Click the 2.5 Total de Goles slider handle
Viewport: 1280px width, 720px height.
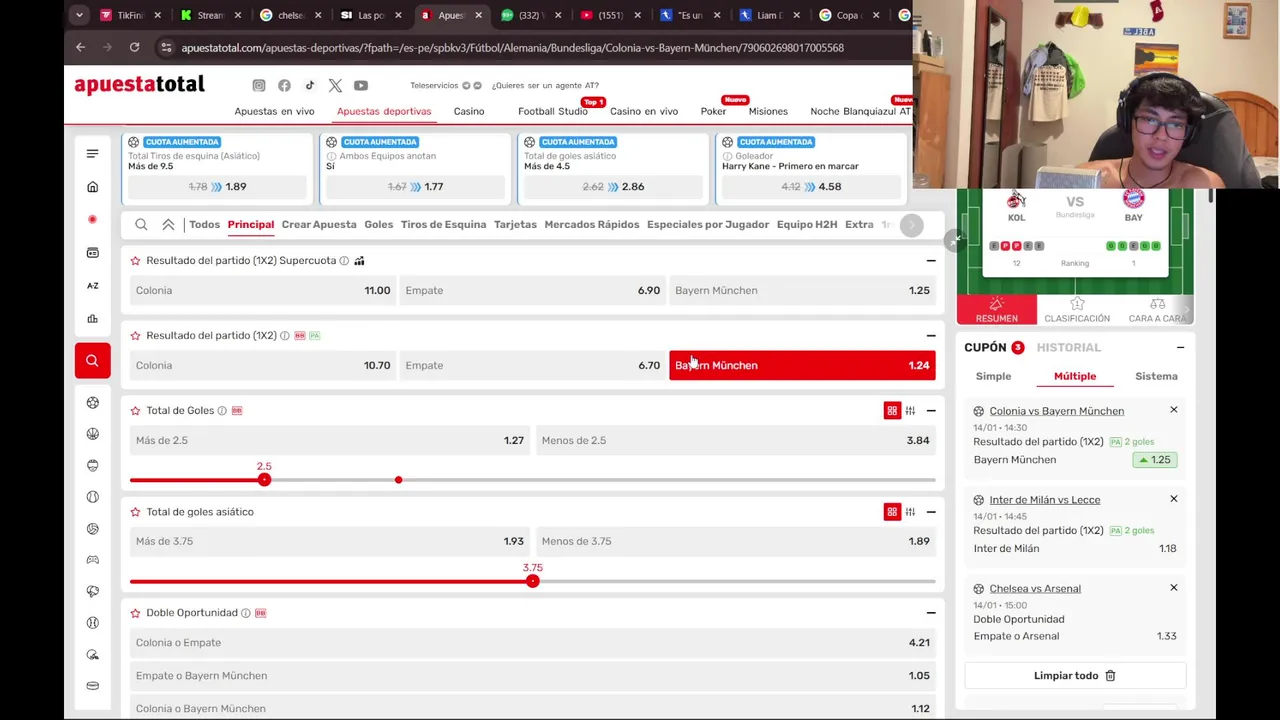(x=264, y=481)
